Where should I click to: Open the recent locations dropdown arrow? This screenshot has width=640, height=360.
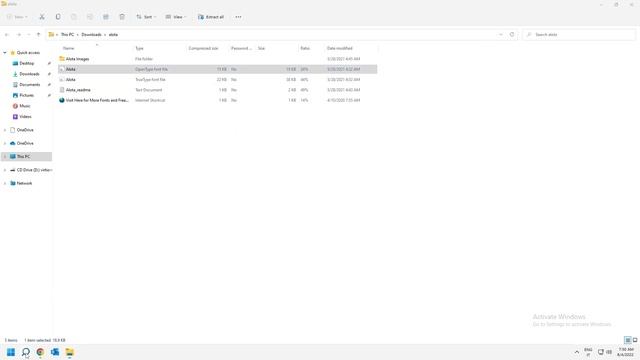[x=29, y=35]
